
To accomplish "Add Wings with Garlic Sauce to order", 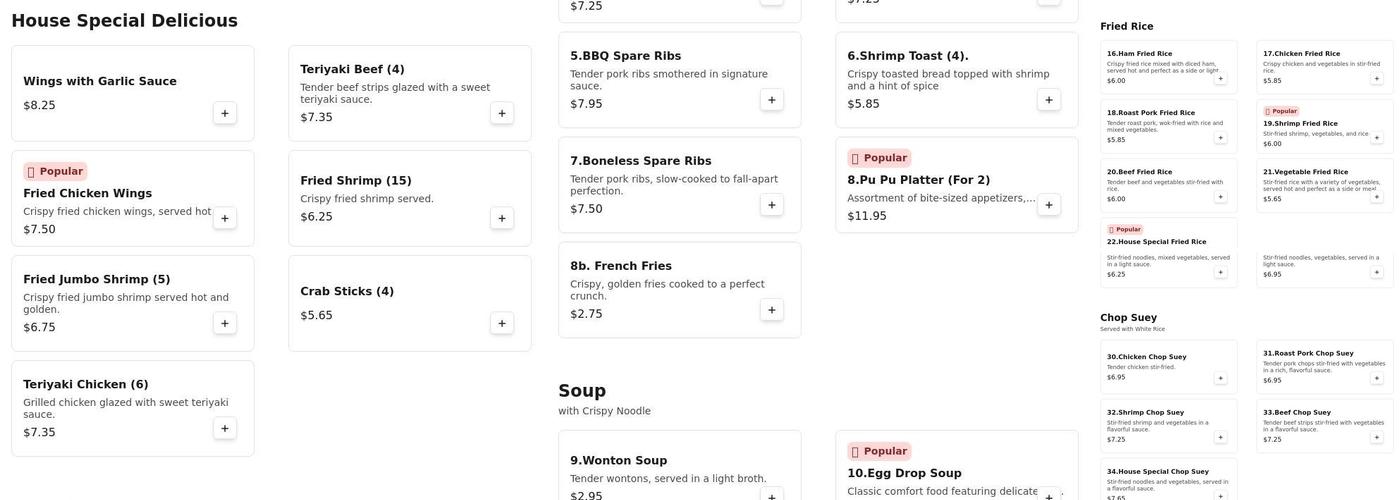I will coord(225,113).
